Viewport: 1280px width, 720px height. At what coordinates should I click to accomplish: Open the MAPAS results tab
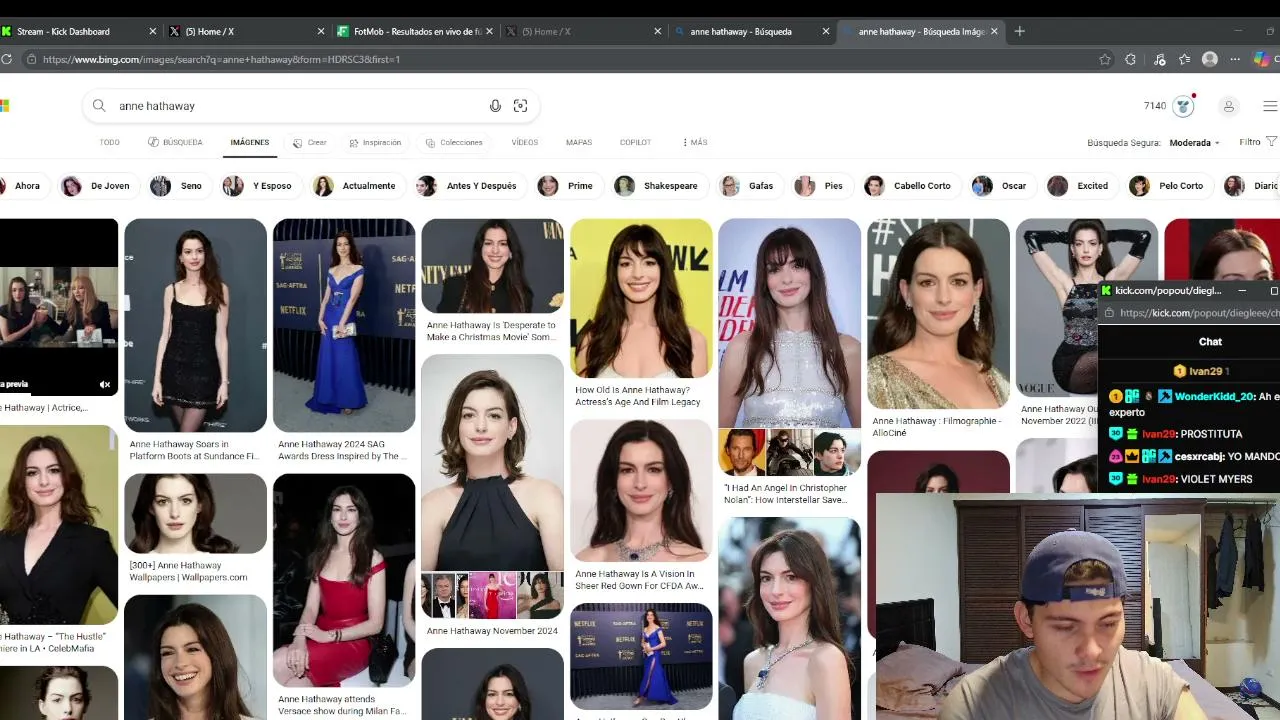click(x=579, y=142)
